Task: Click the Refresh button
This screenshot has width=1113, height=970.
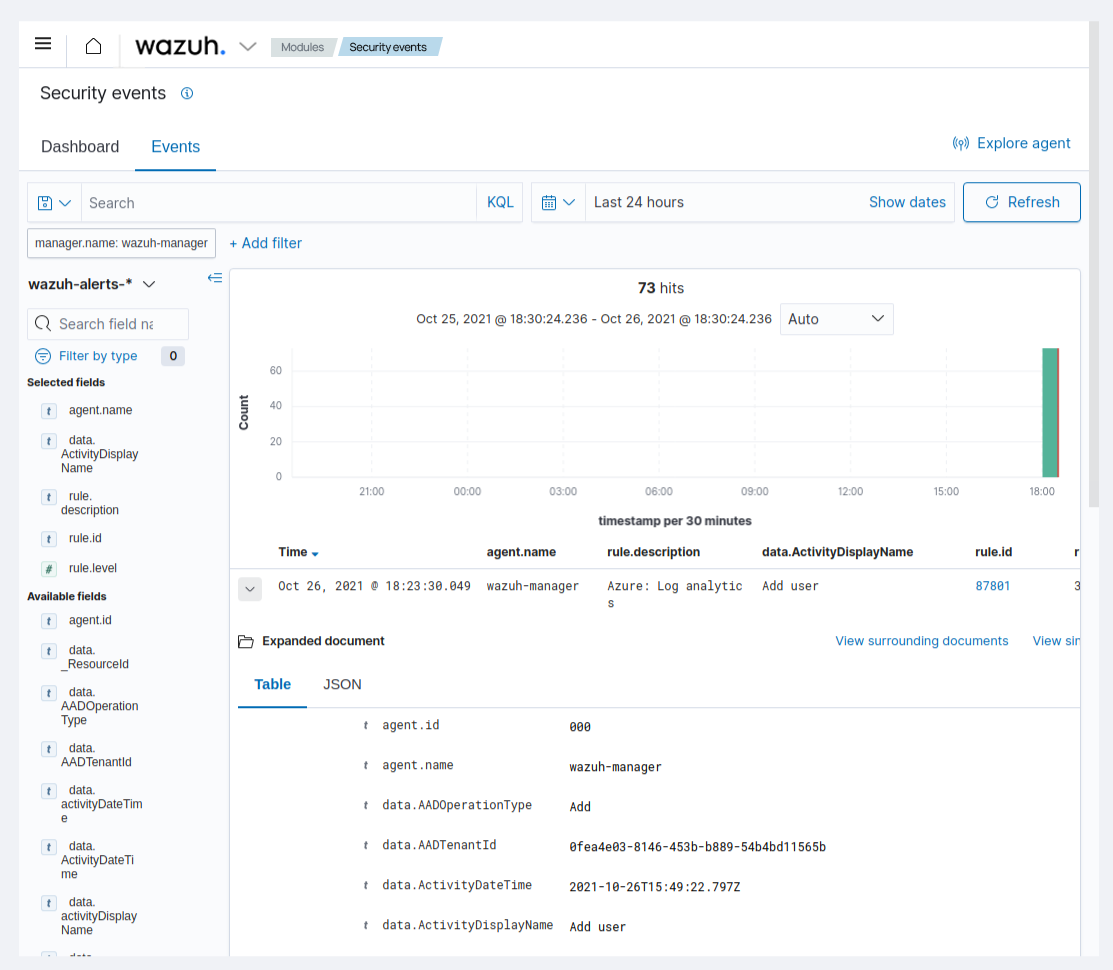Action: pos(1021,202)
